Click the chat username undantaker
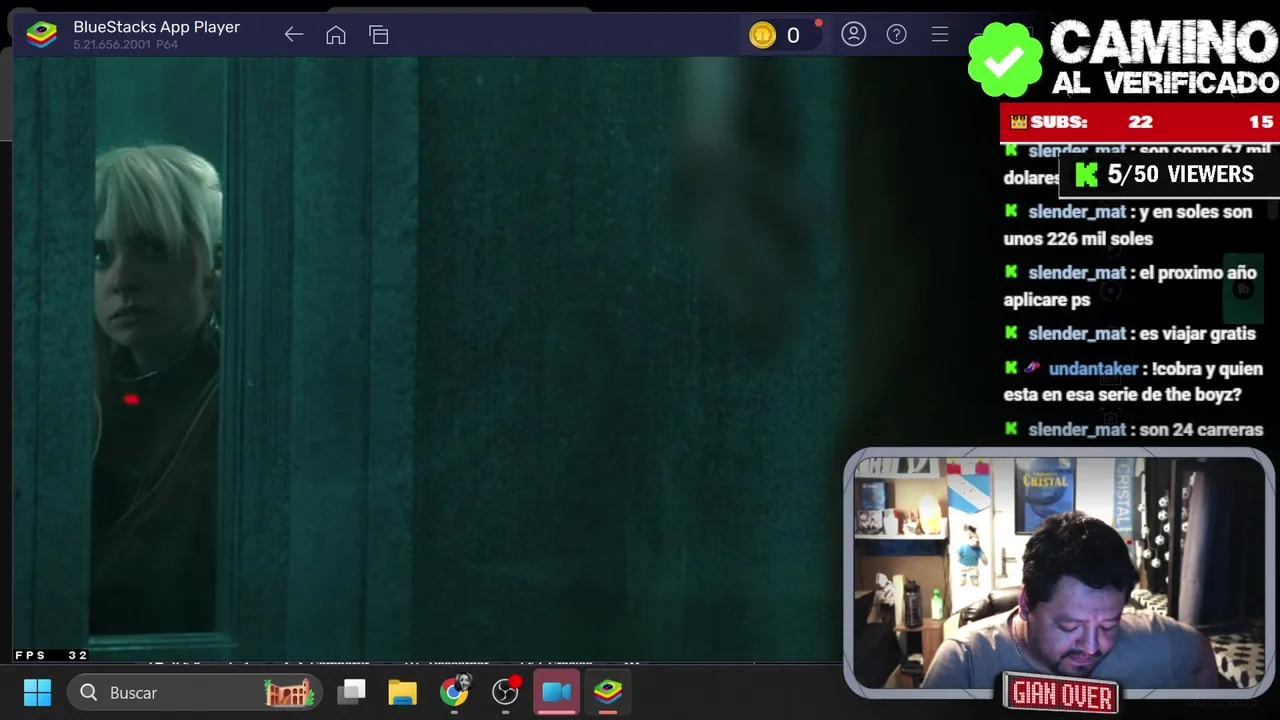1280x720 pixels. (x=1093, y=369)
